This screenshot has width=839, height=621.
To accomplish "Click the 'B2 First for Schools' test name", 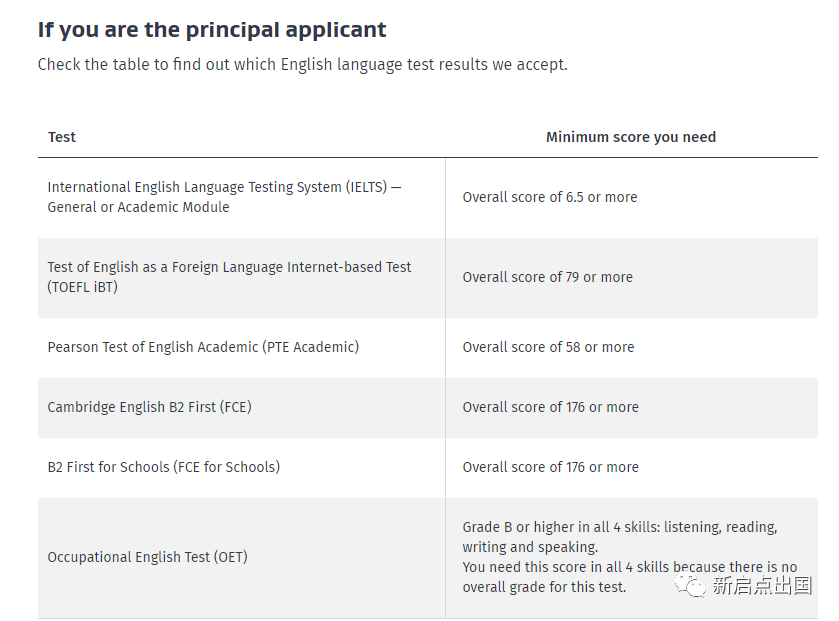I will 163,467.
